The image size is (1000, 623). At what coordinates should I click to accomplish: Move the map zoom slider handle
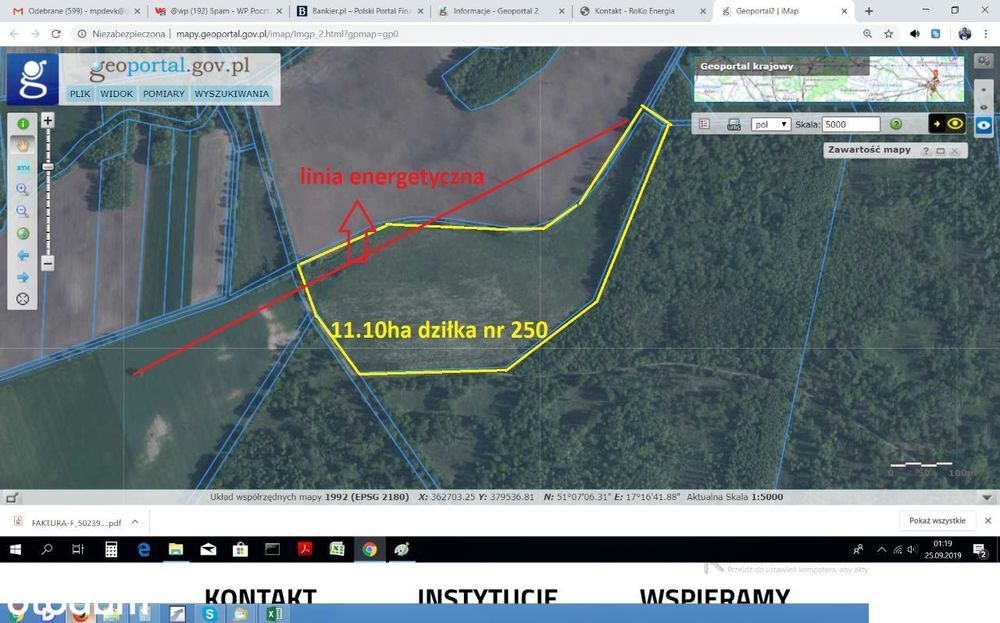point(48,167)
